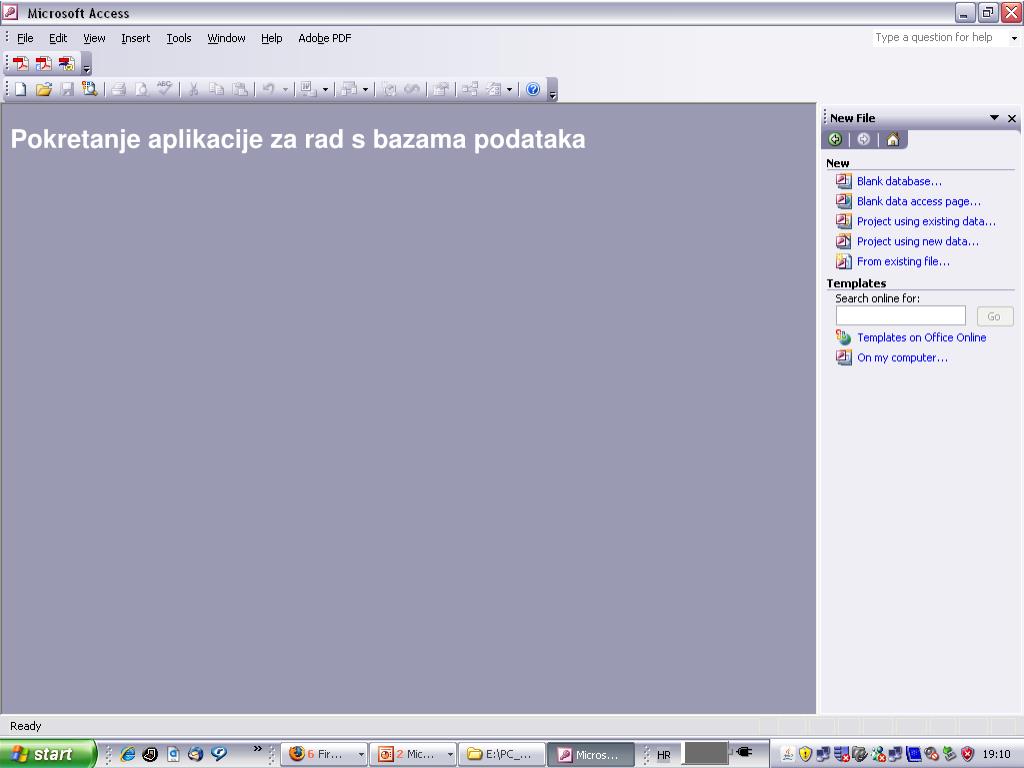Click the Type a question for help box
1024x768 pixels.
(x=939, y=38)
